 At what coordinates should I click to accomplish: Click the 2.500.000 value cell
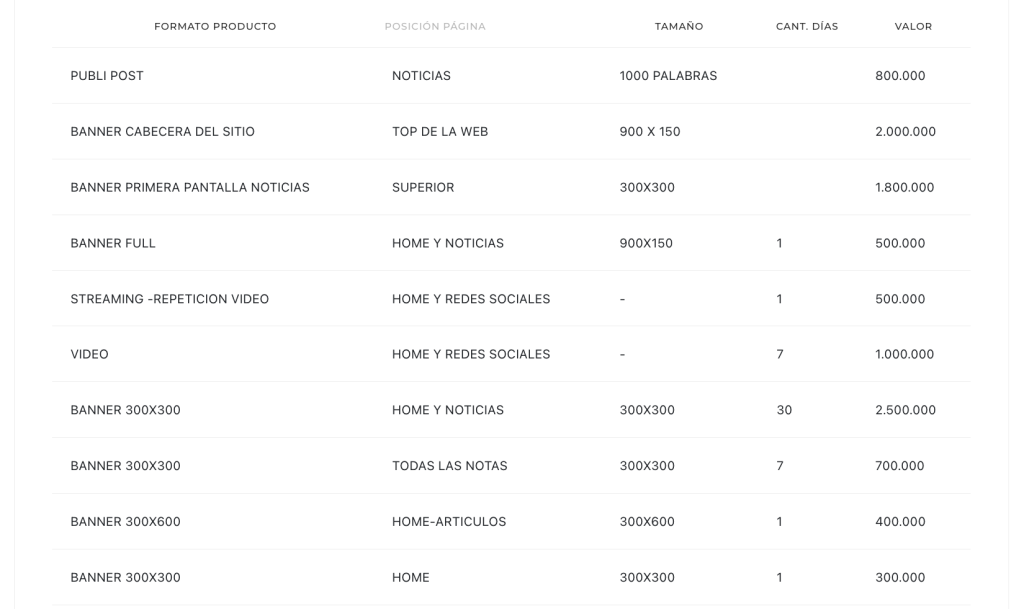(x=905, y=410)
